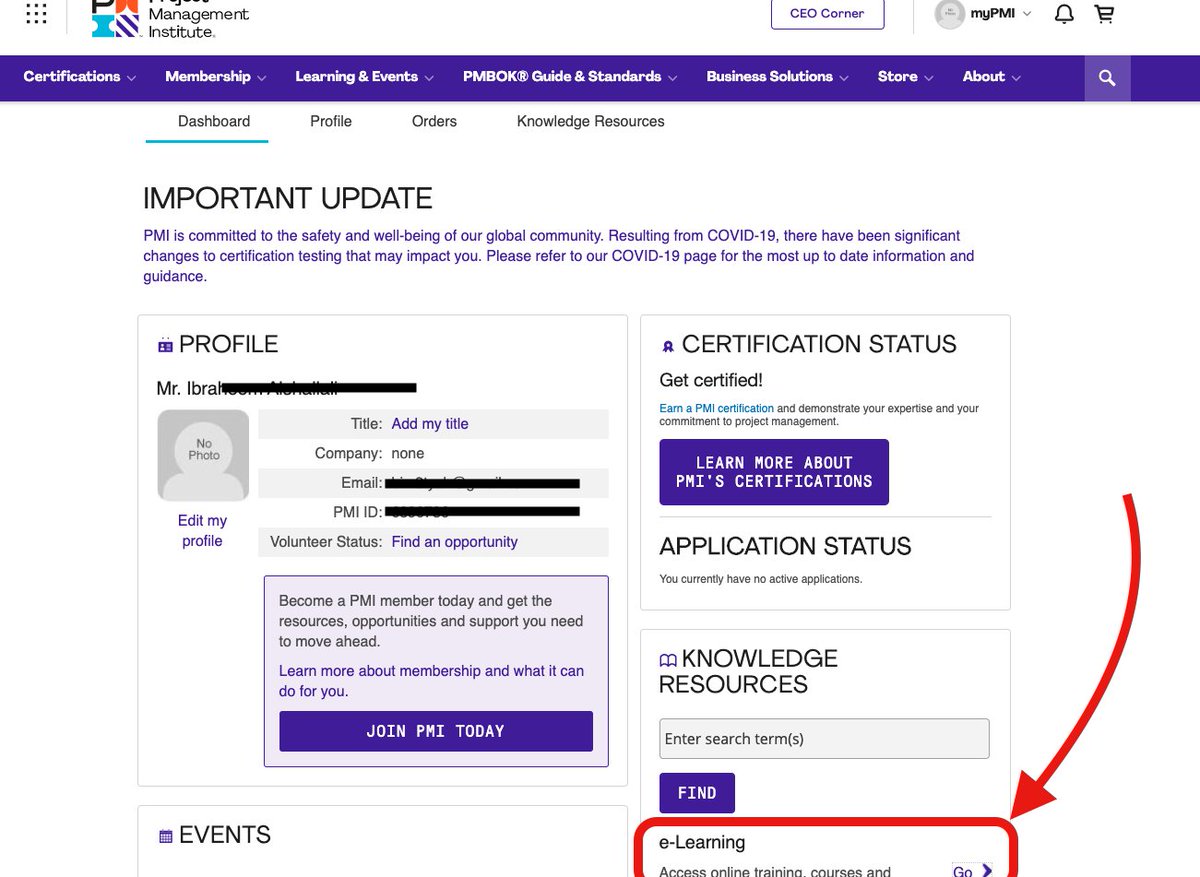Image resolution: width=1200 pixels, height=877 pixels.
Task: Click the No Photo profile placeholder
Action: (x=203, y=455)
